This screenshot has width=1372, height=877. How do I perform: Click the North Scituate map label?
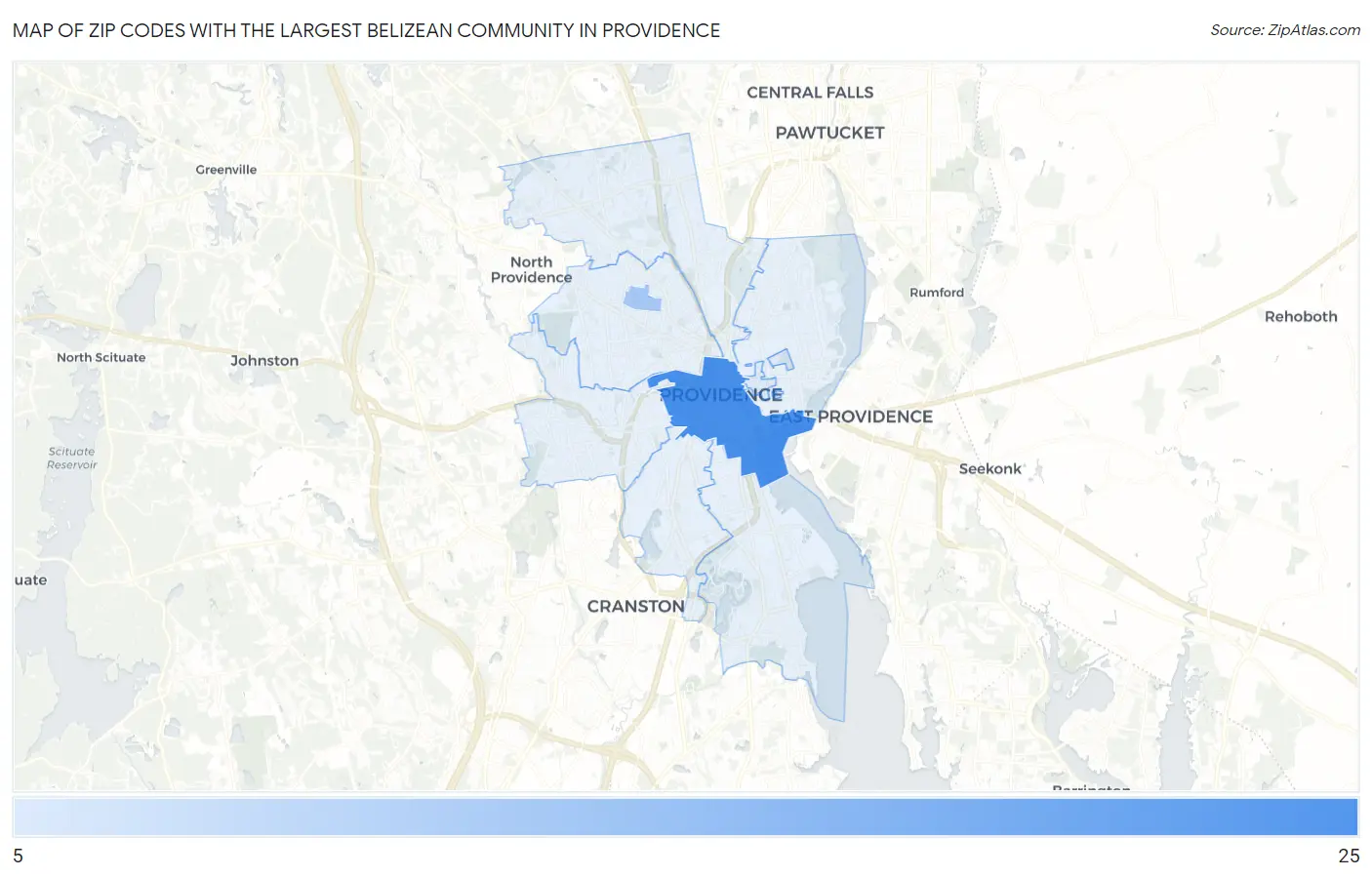tap(101, 358)
